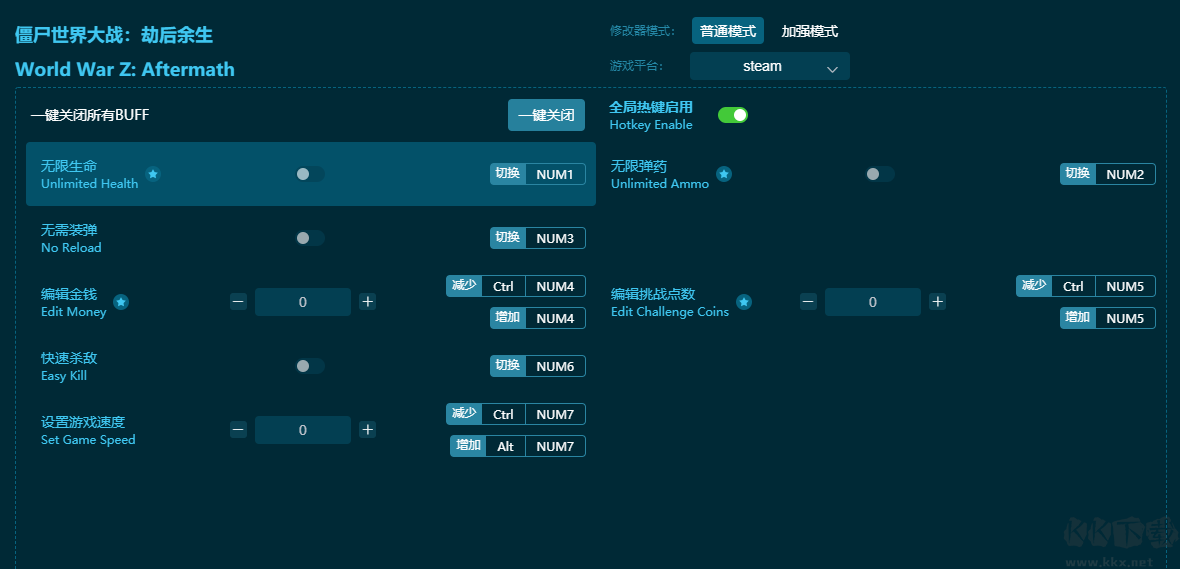Screen dimensions: 1180x569
Task: Click the Set Game Speed text label
Action: tap(88, 440)
